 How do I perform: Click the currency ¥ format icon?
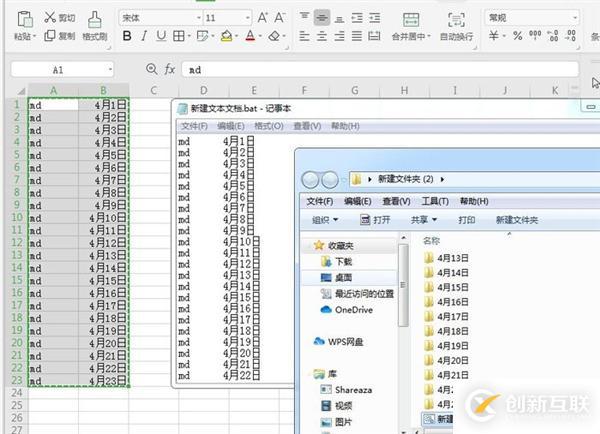coord(494,36)
